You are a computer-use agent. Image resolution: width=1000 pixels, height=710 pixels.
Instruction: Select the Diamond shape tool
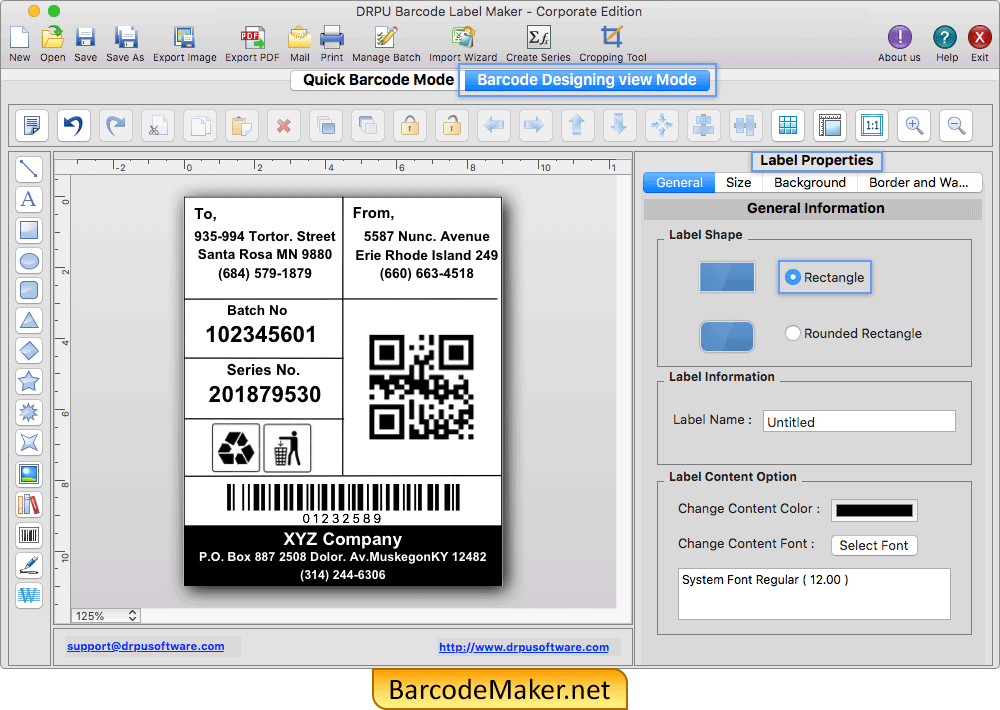coord(29,351)
